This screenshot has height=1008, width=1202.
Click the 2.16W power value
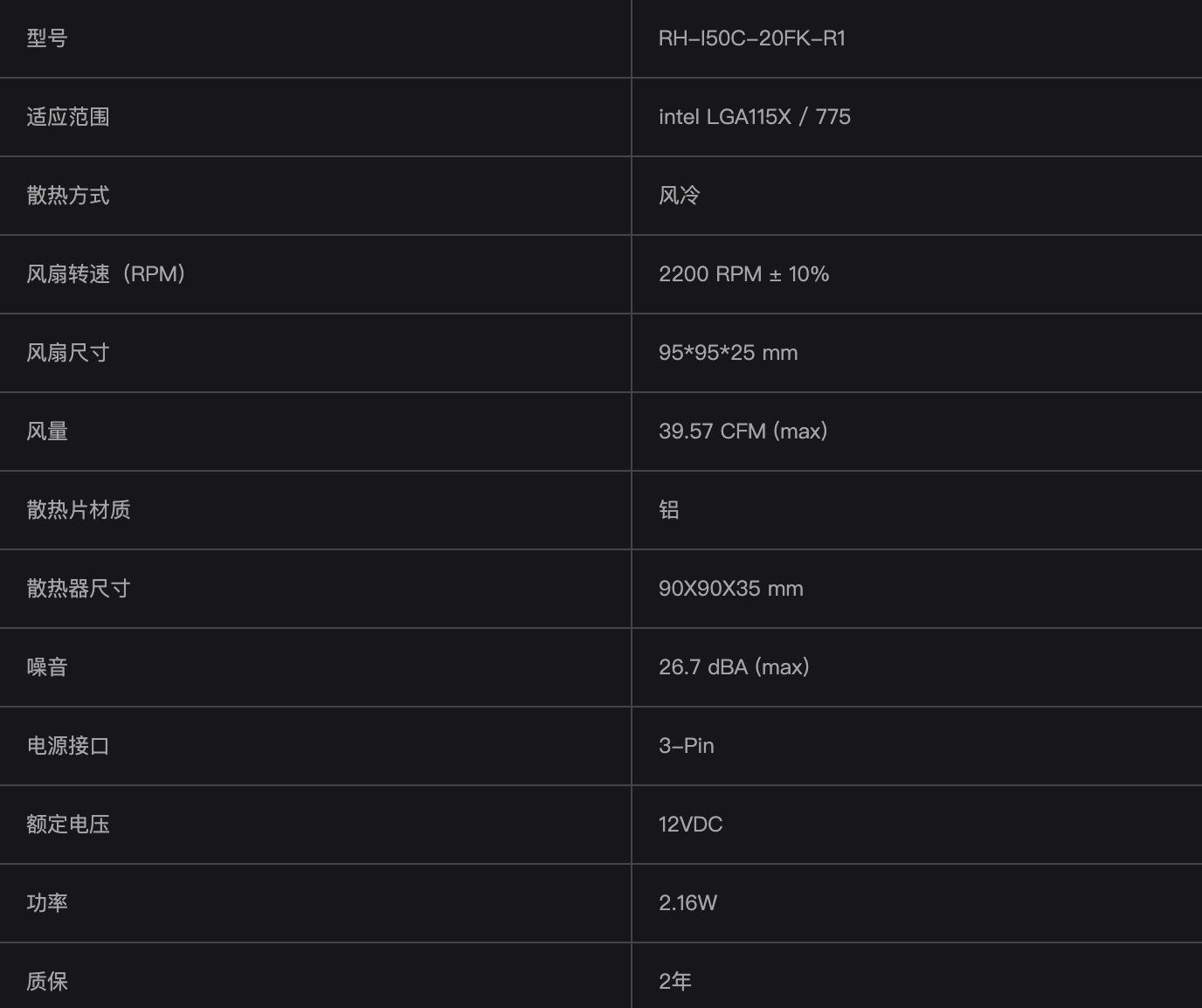[687, 903]
